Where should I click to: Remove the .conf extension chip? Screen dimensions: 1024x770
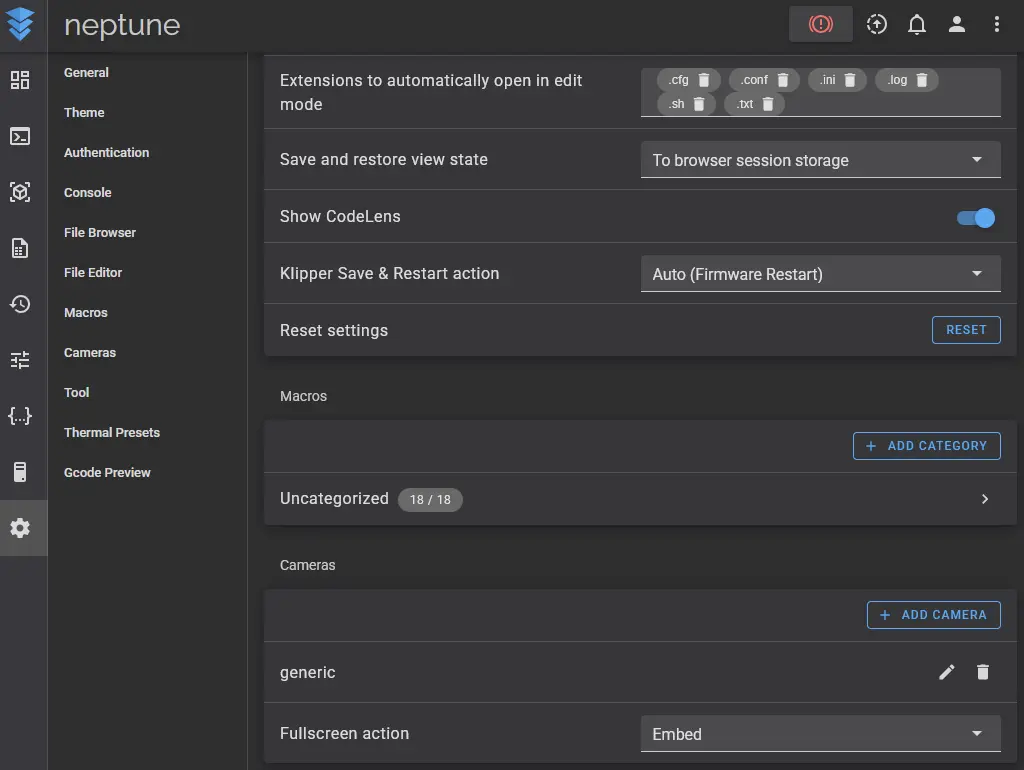click(x=782, y=80)
